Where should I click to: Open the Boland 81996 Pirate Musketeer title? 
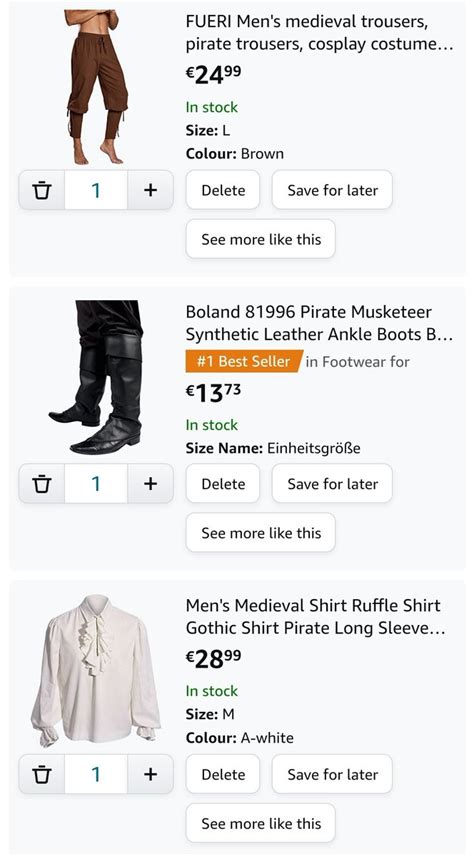(319, 323)
